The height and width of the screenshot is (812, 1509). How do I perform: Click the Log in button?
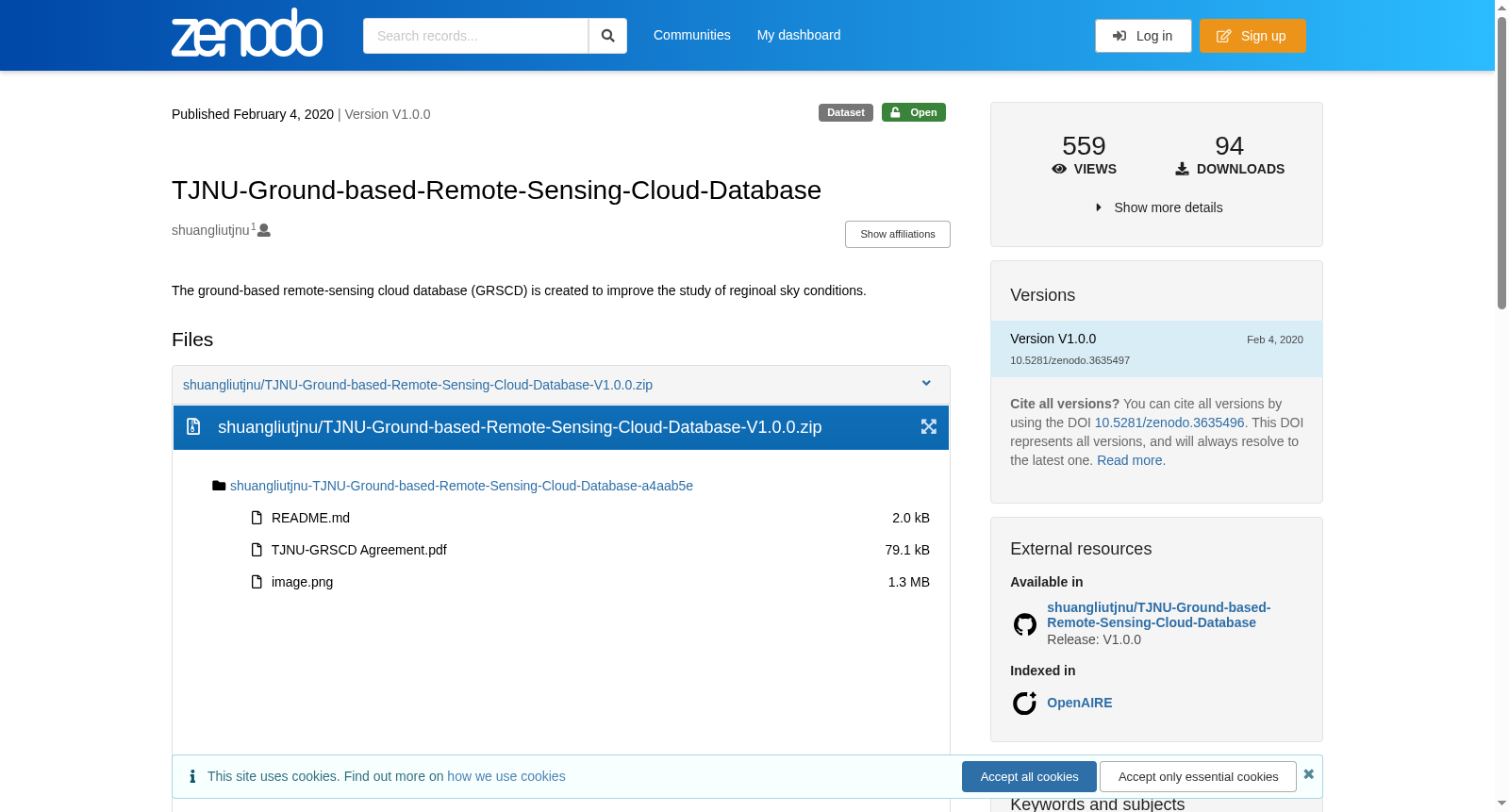coord(1143,36)
